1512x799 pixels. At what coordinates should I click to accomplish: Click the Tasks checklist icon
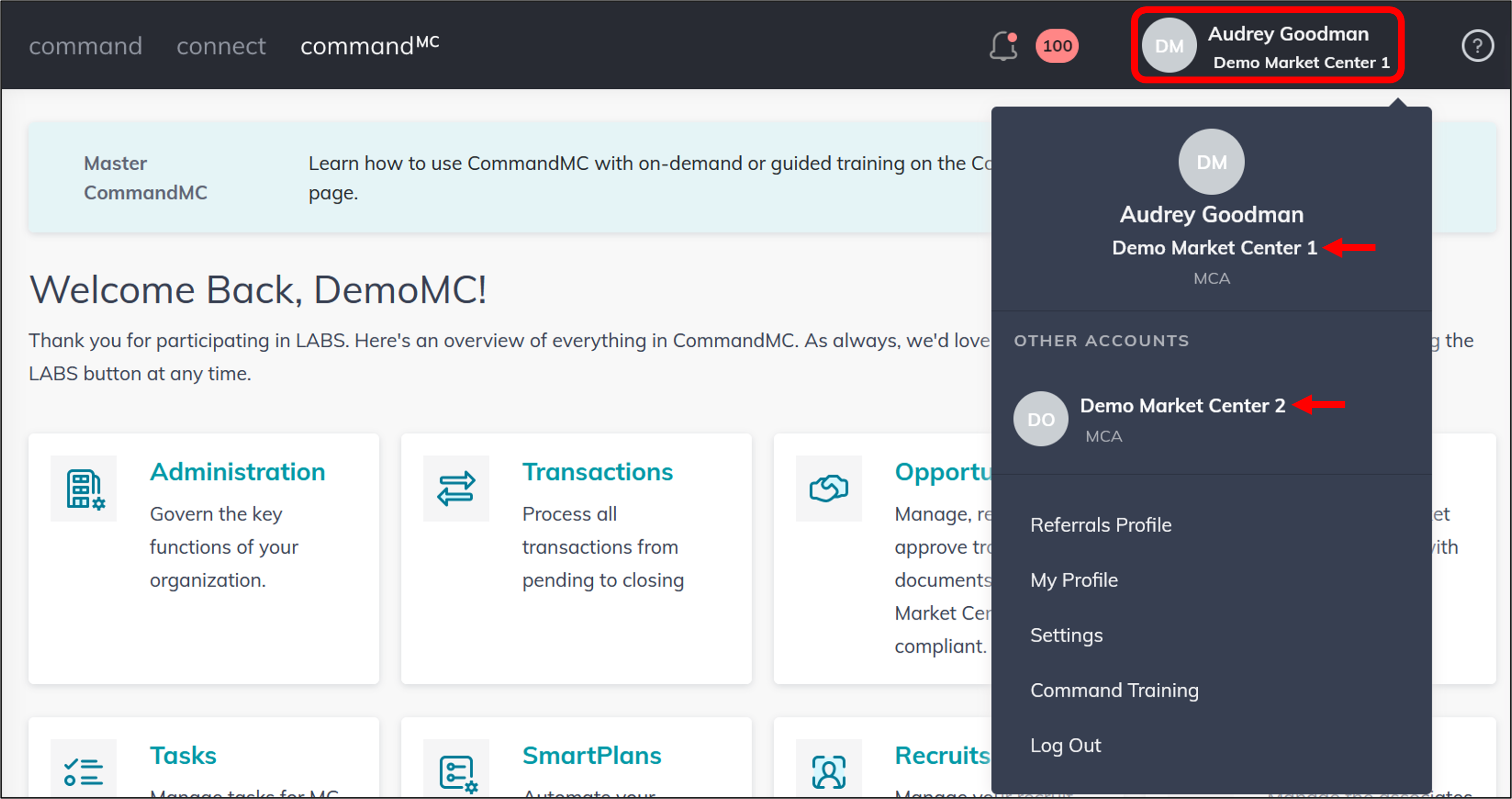[84, 772]
